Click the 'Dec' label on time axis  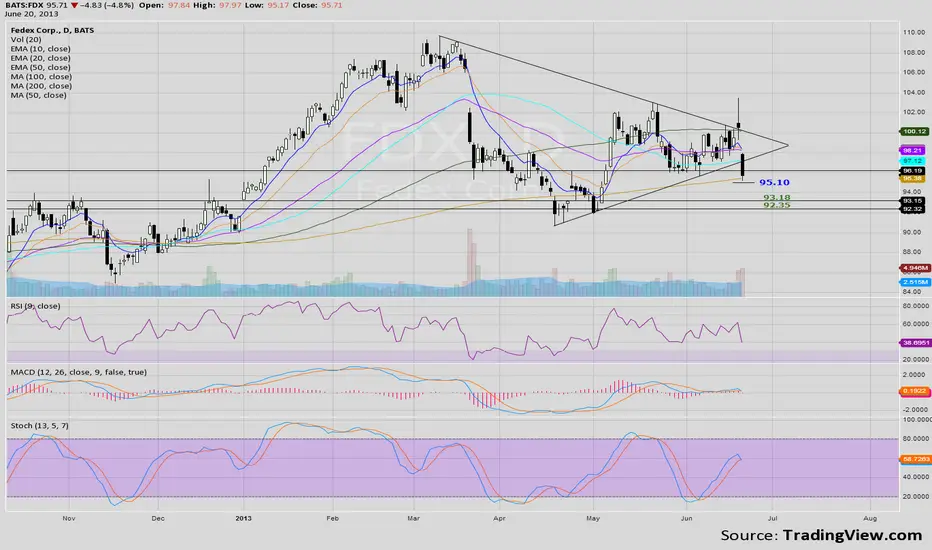tap(158, 518)
